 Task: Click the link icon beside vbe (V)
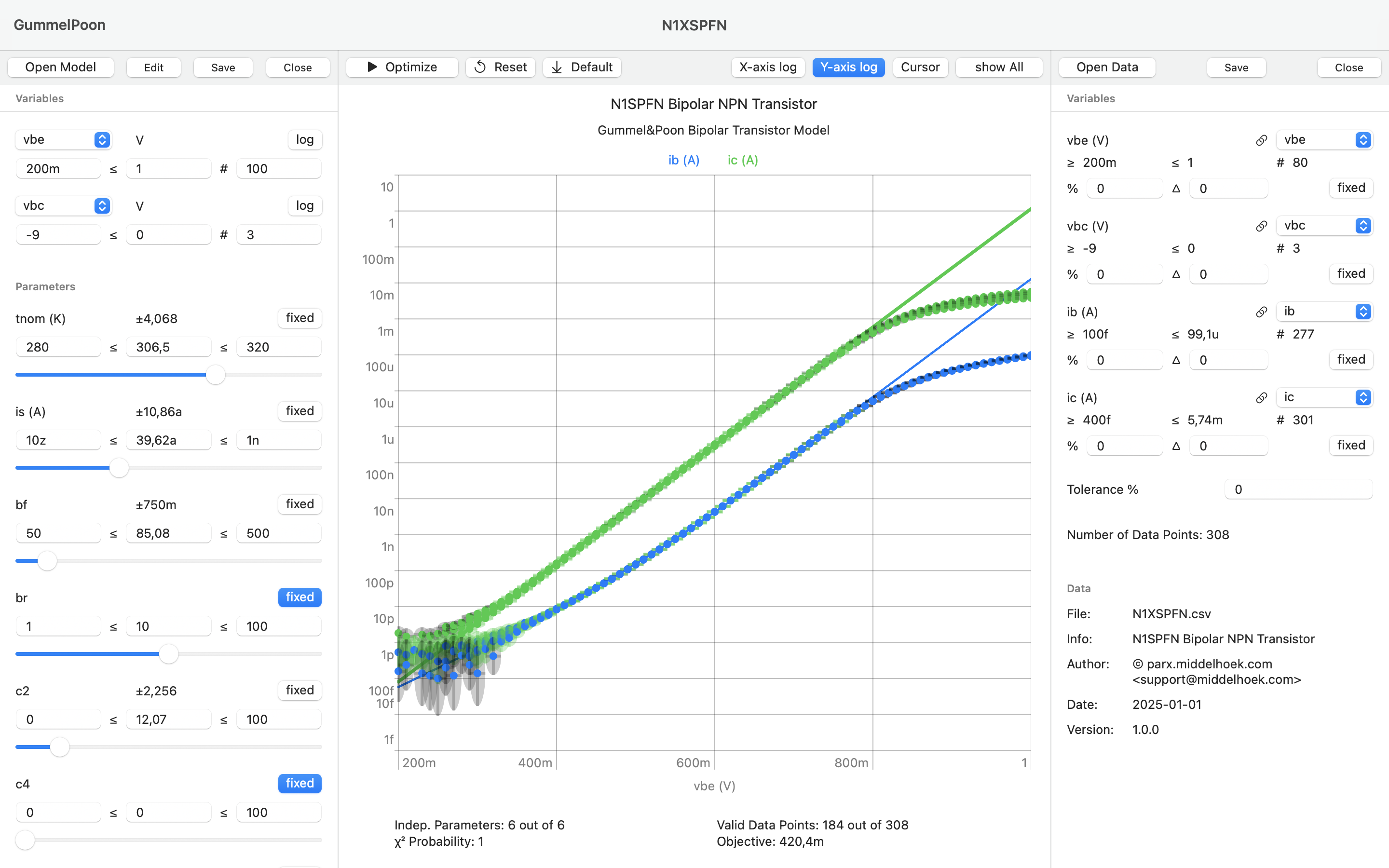tap(1261, 140)
